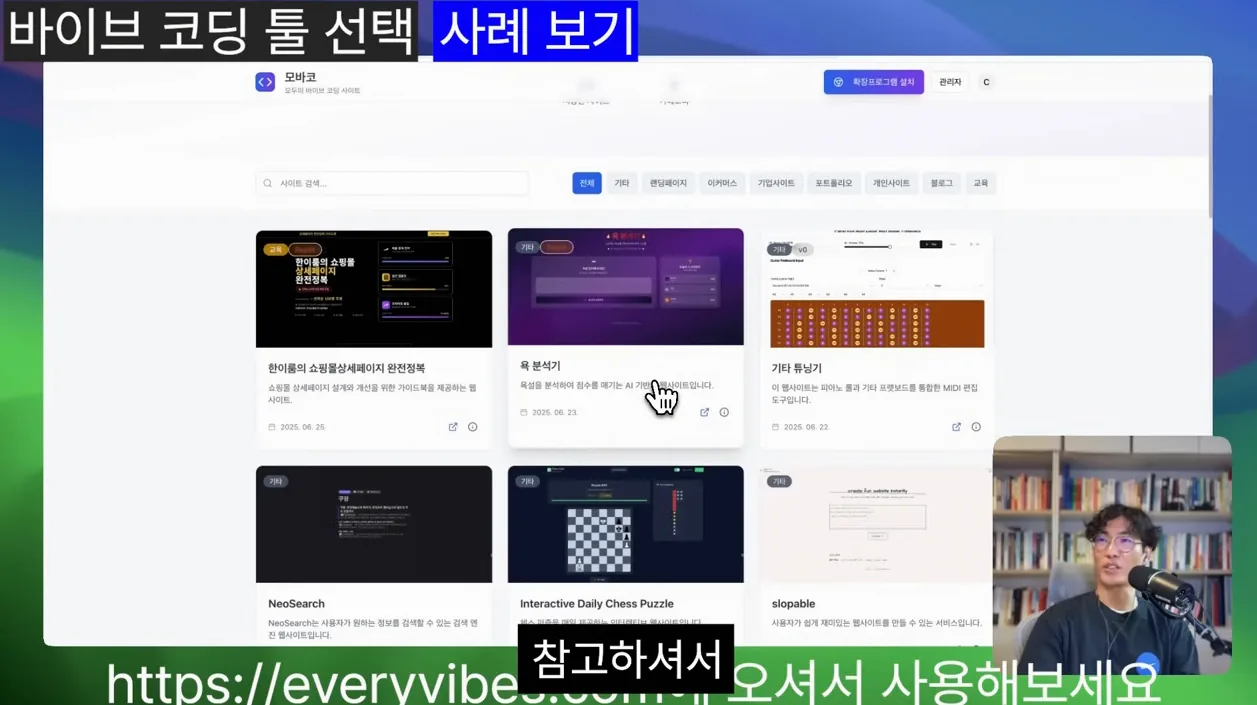The image size is (1257, 705).
Task: Open the chess puzzle card thumbnail
Action: (x=626, y=524)
